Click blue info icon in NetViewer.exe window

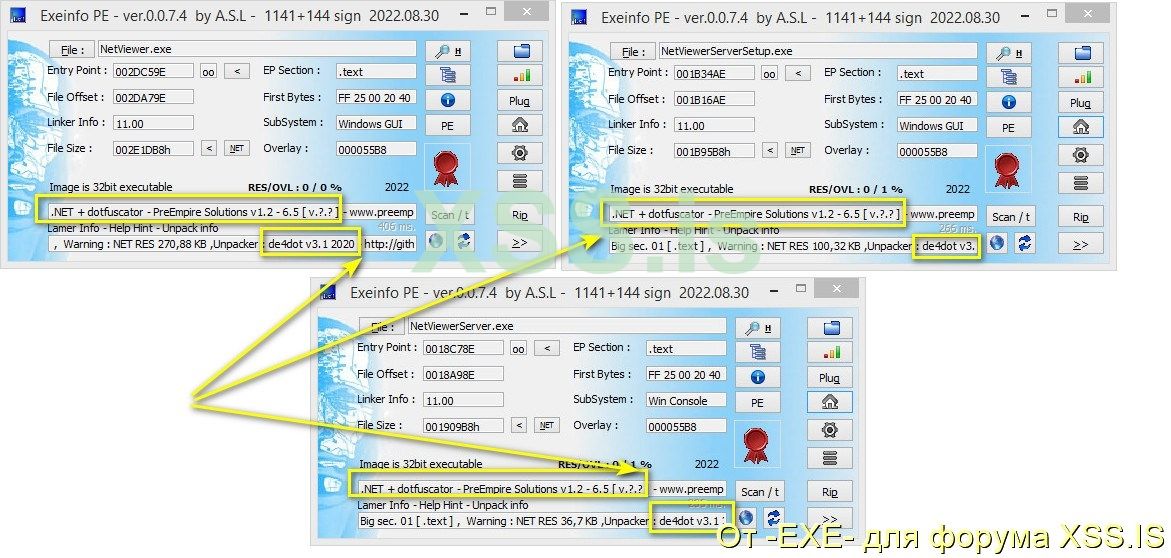pos(447,100)
